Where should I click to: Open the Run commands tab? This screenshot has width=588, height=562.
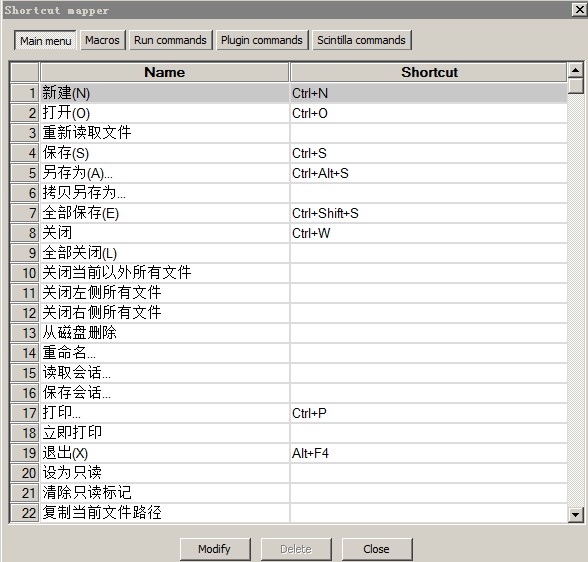tap(170, 40)
